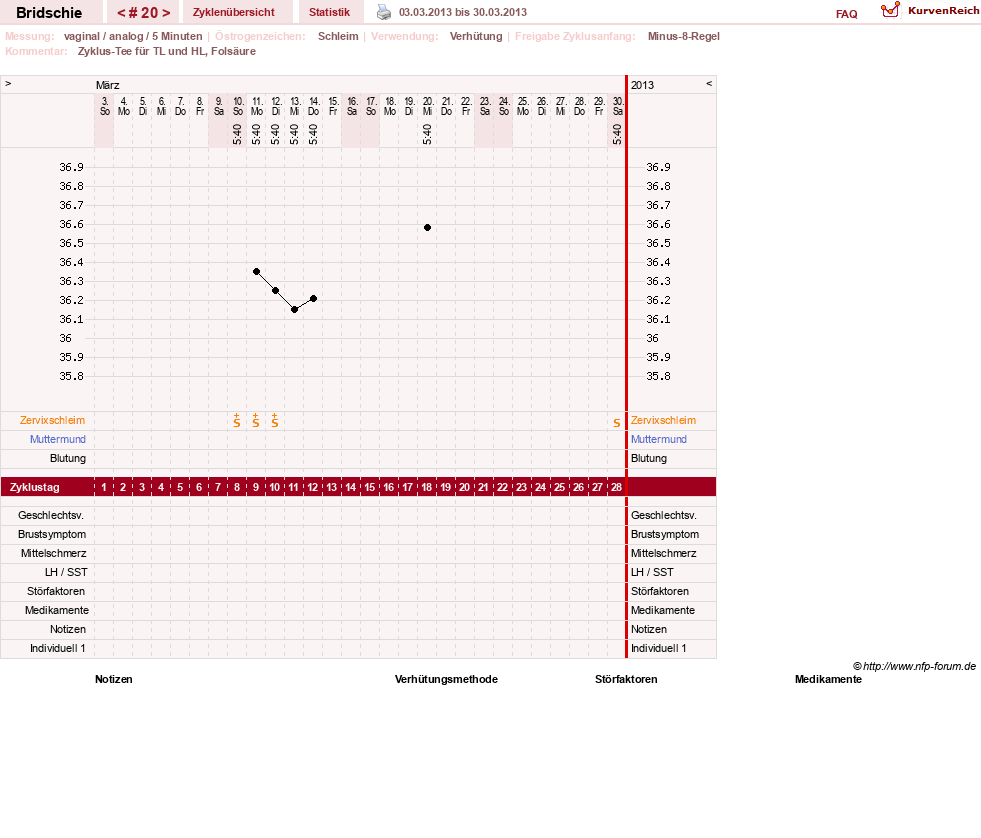The image size is (981, 838).
Task: Select the temperature point on 14. Do
Action: [313, 299]
